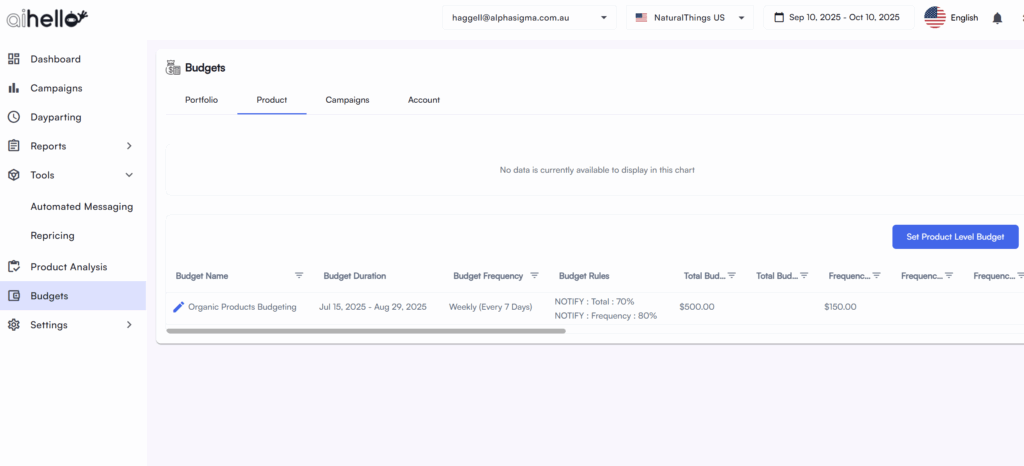Switch to the Campaigns budget tab
The width and height of the screenshot is (1024, 466).
tap(347, 100)
